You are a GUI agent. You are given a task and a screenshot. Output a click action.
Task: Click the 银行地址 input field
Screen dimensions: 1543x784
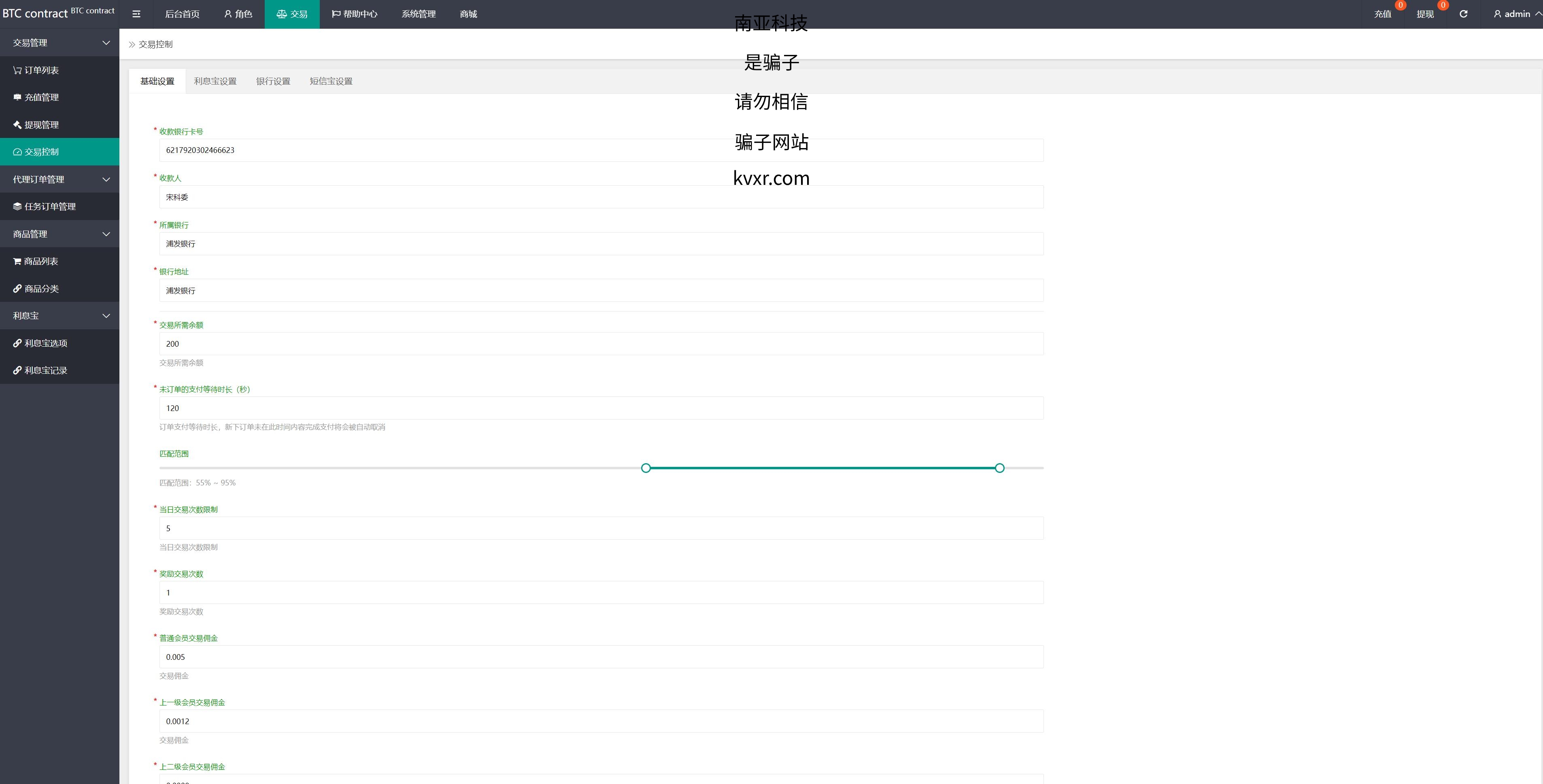[601, 290]
